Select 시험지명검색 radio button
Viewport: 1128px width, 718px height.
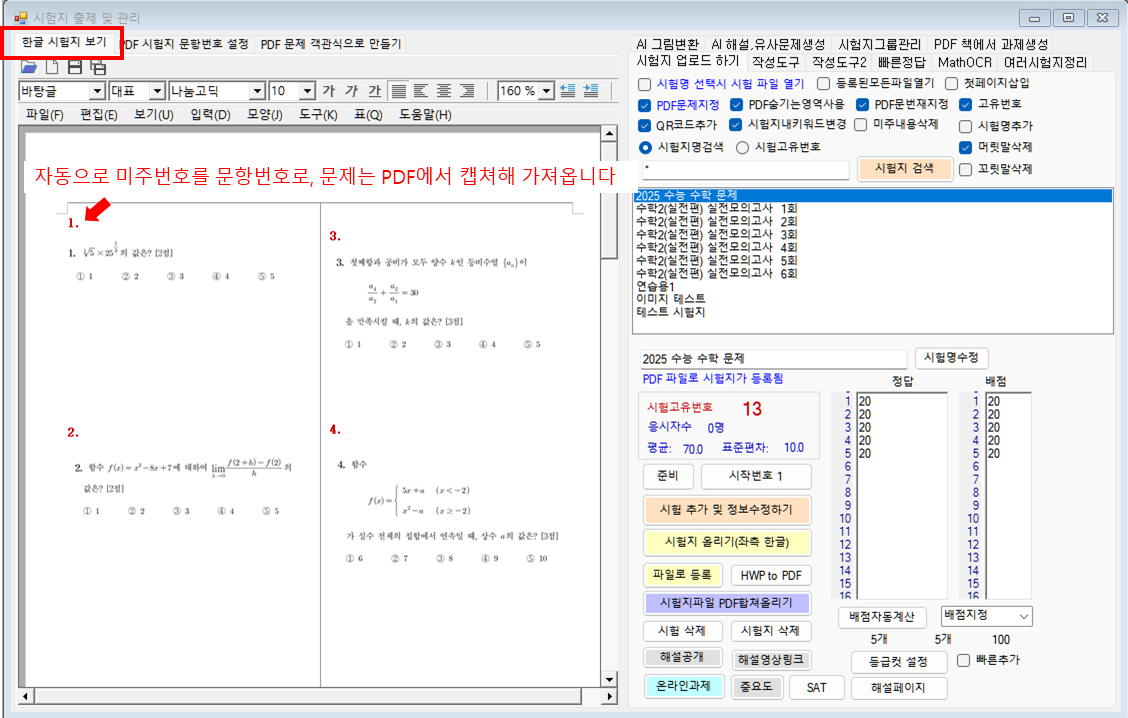645,147
